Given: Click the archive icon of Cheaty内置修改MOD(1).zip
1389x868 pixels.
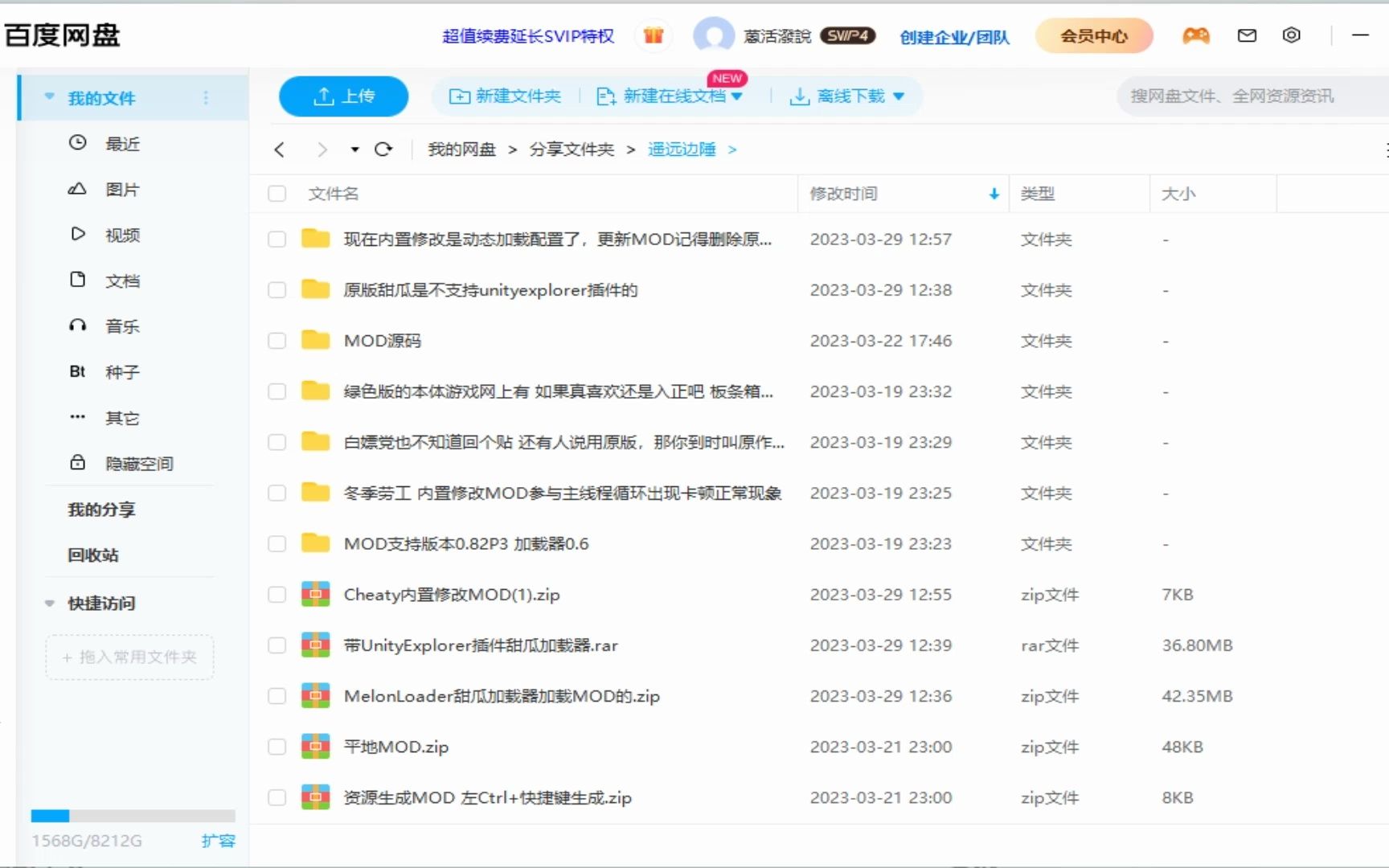Looking at the screenshot, I should (316, 594).
